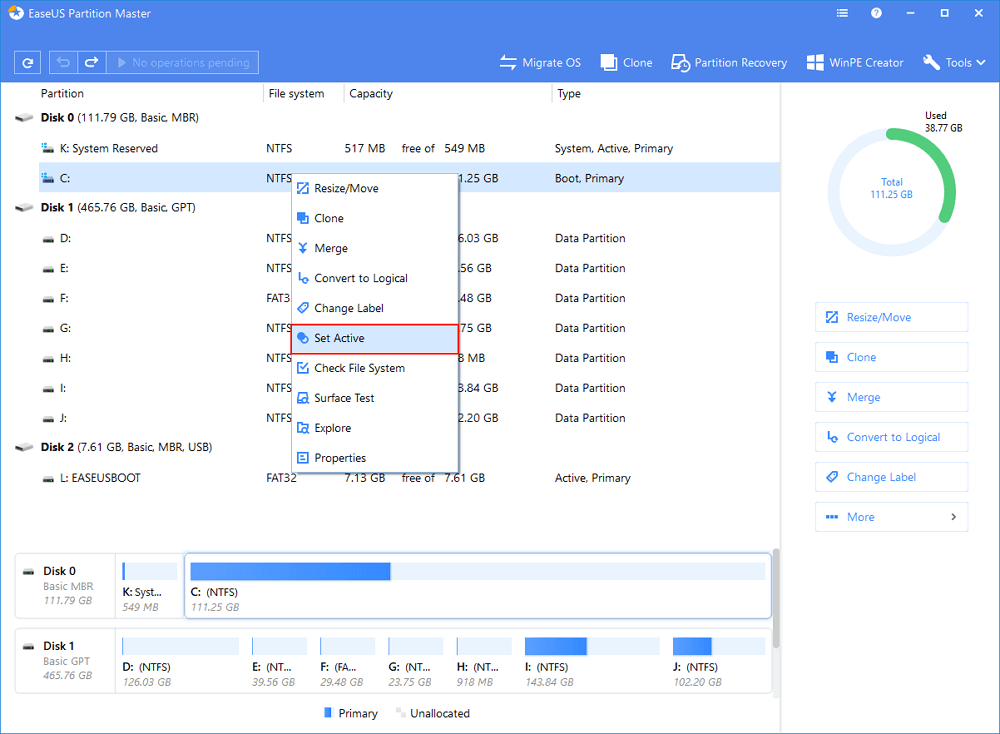
Task: Select J: 102.20 GB block in disk map
Action: coord(719,661)
